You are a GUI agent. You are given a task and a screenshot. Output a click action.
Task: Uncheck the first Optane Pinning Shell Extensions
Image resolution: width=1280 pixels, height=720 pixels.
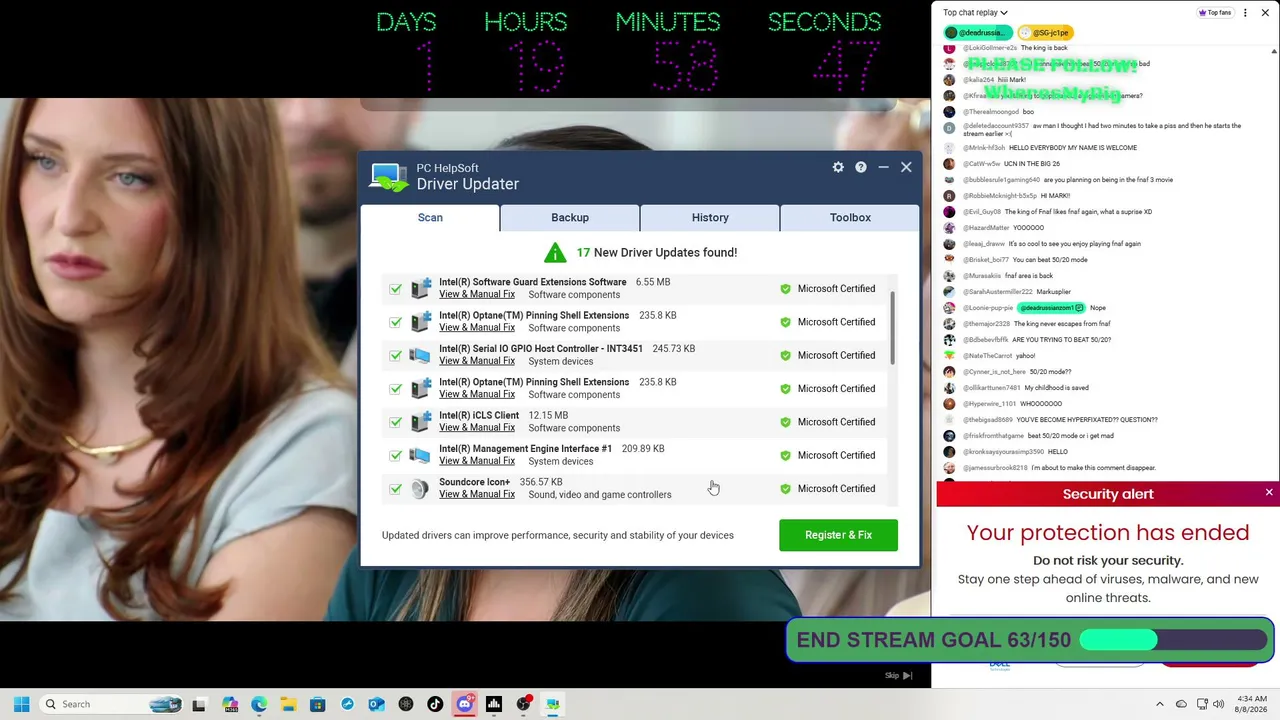[x=396, y=322]
